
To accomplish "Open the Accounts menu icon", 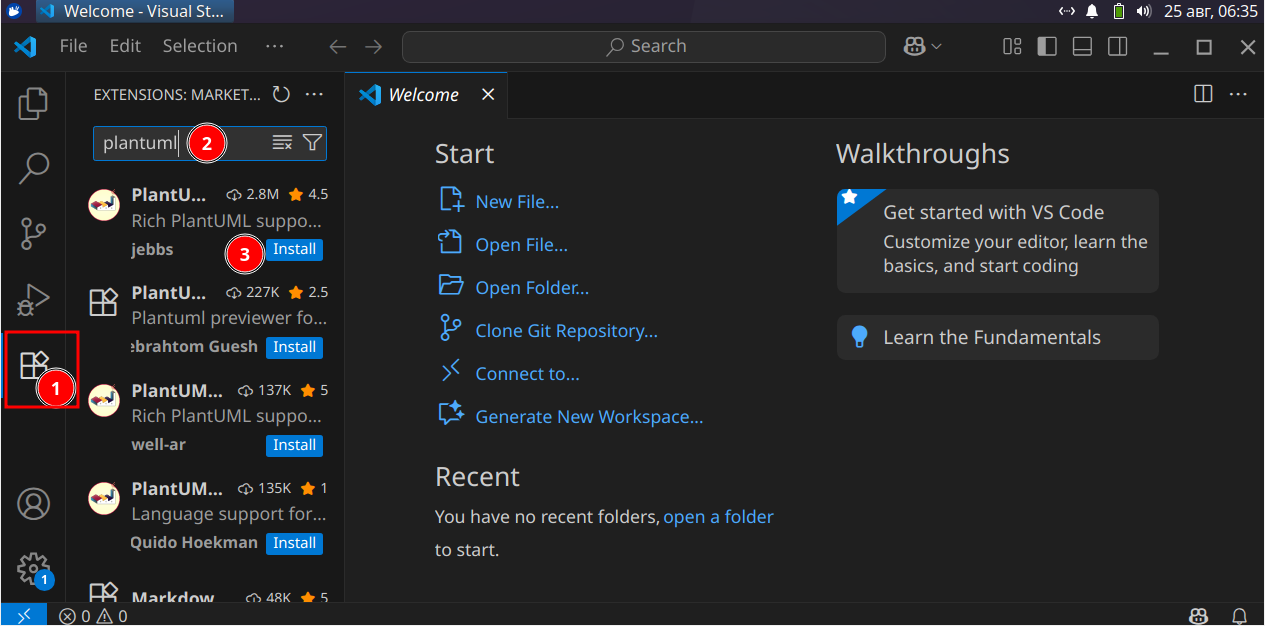I will [x=34, y=504].
